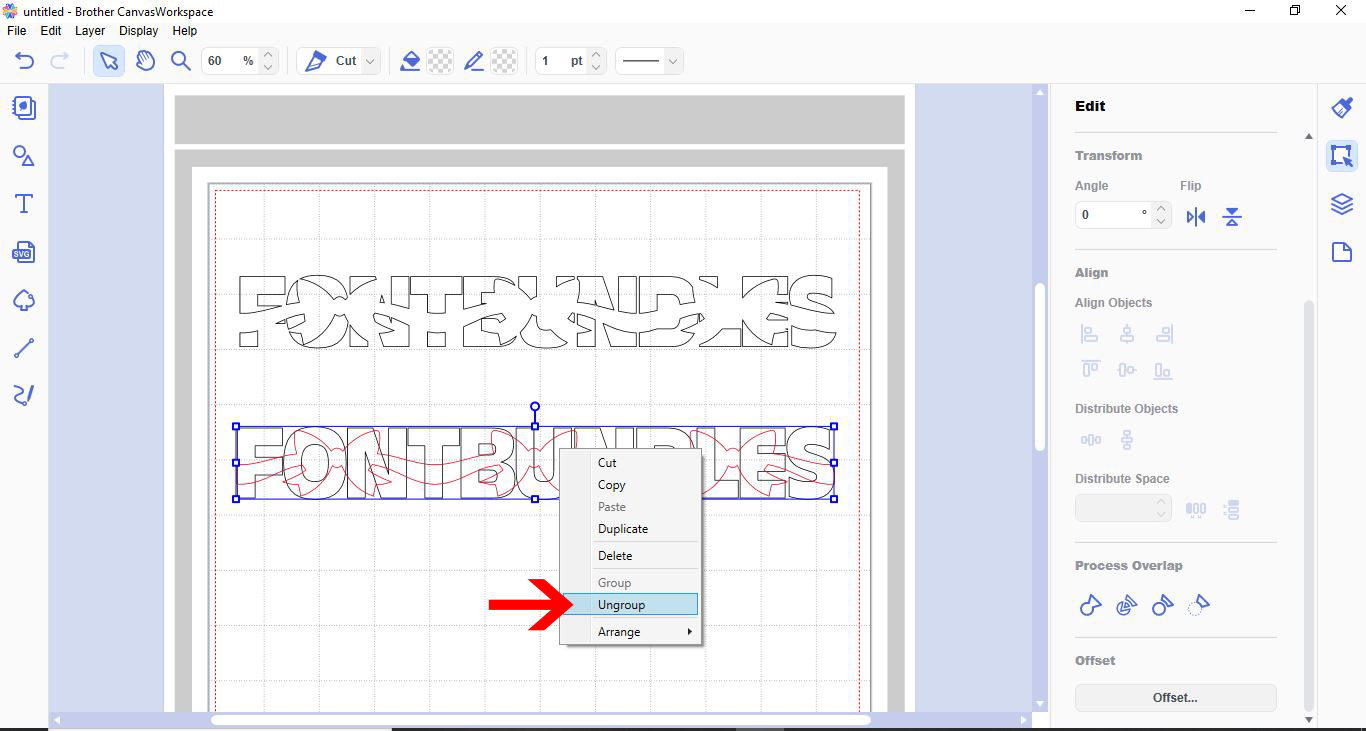Click the Align Top icon
This screenshot has width=1366, height=731.
point(1090,370)
